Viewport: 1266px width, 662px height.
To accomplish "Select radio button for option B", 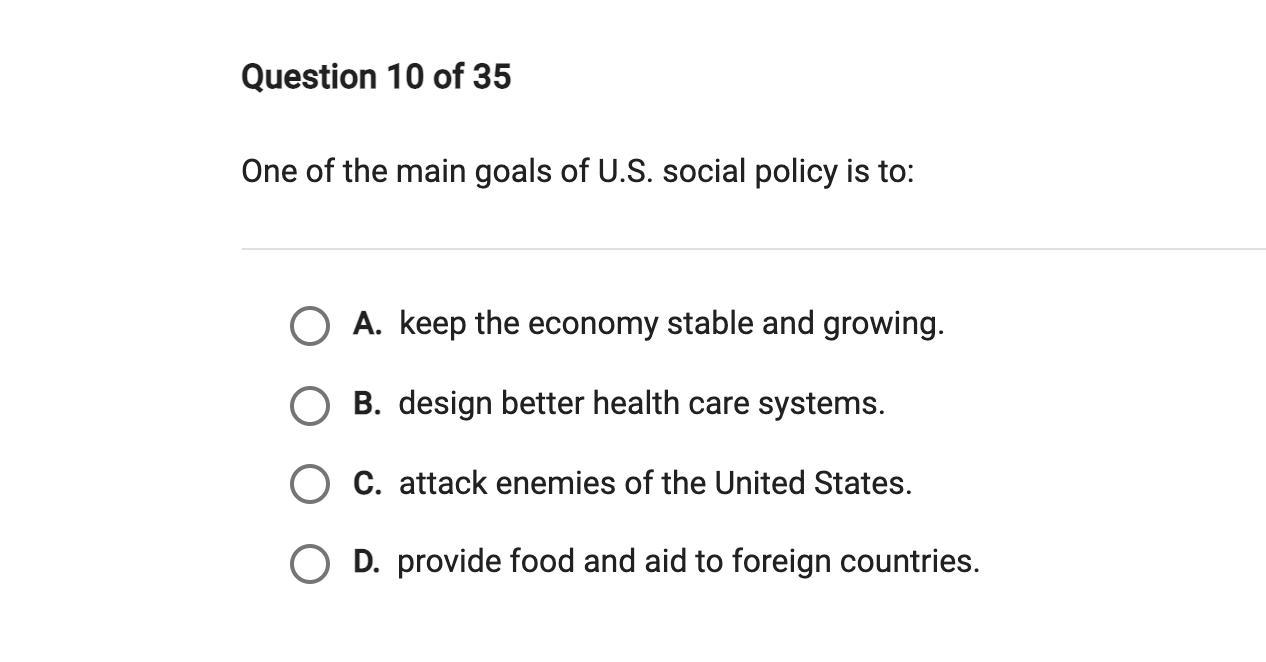I will [309, 406].
